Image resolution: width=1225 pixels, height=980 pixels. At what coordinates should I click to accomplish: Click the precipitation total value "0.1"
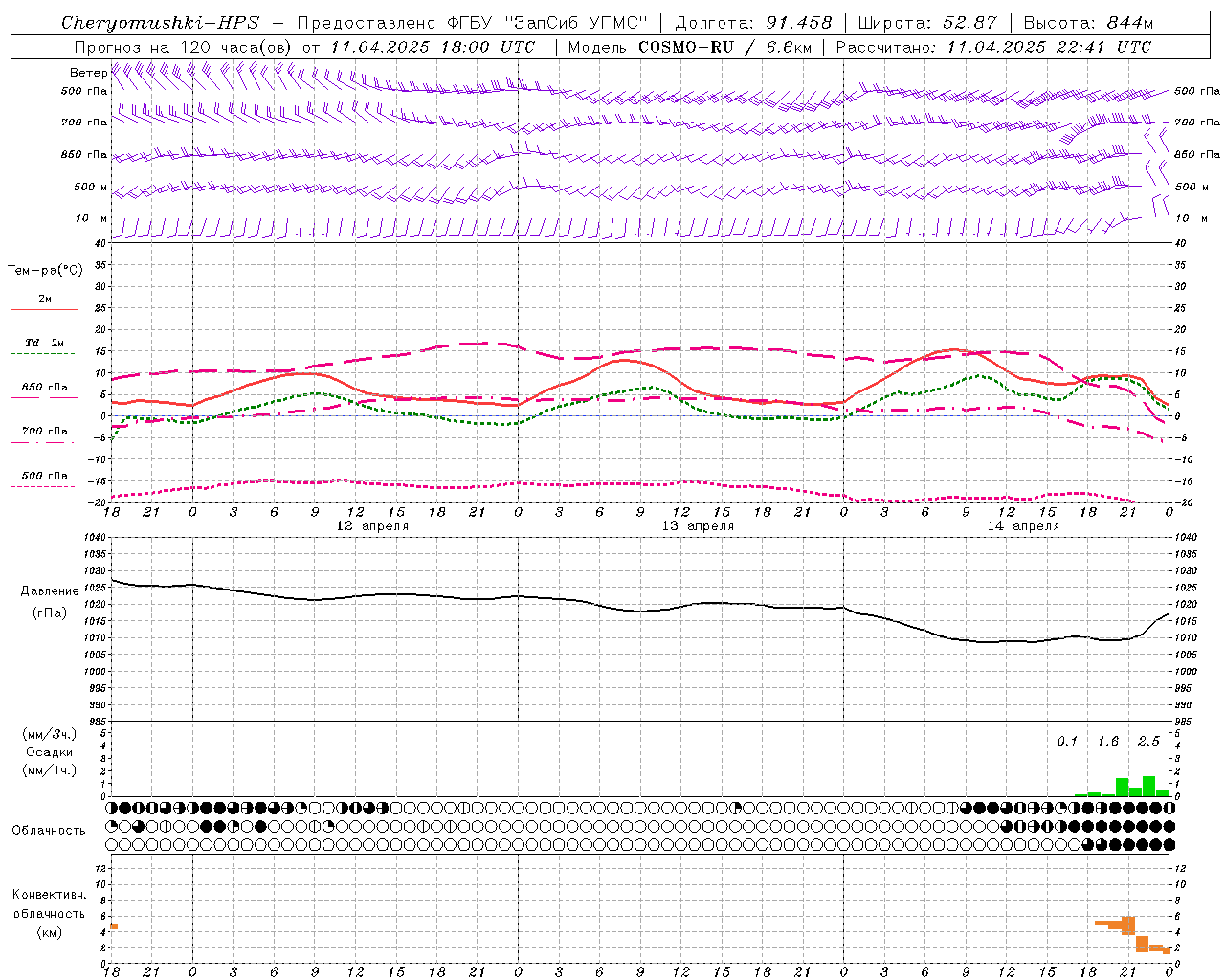click(x=1067, y=741)
